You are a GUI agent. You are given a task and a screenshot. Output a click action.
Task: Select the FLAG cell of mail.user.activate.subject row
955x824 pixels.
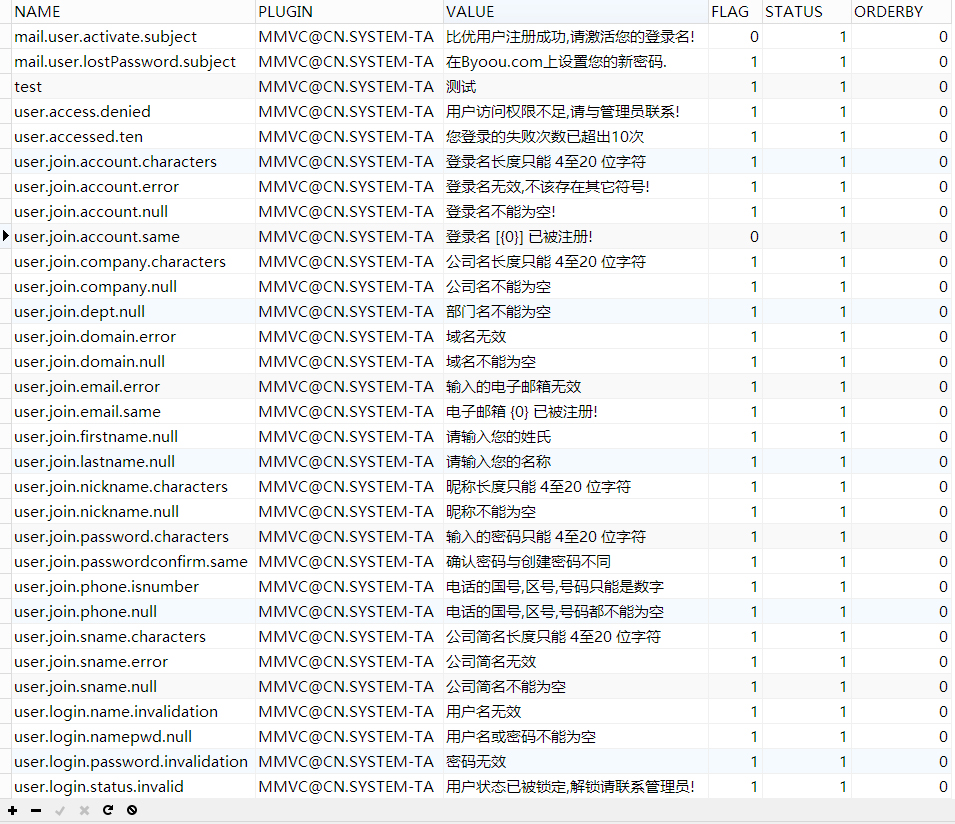734,37
